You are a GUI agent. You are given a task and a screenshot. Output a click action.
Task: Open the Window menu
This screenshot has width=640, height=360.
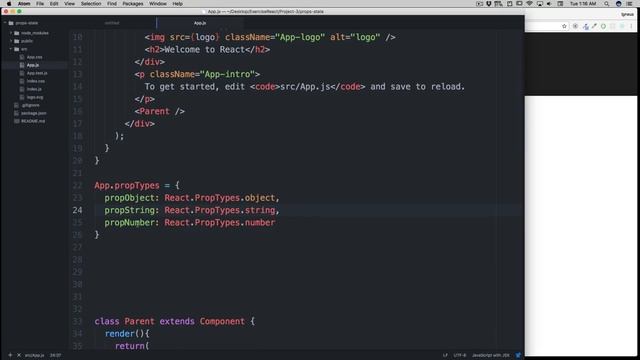coord(158,4)
